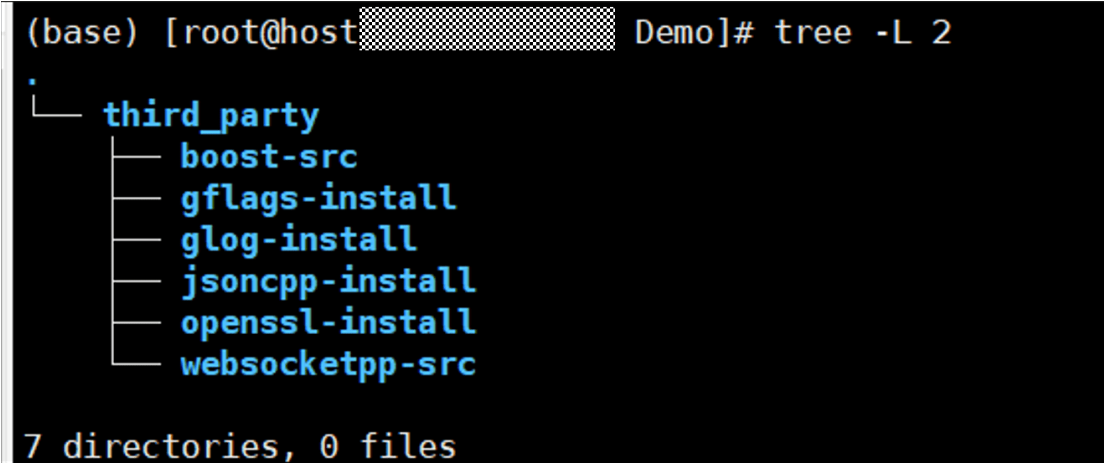Click the gflags-install directory entry
Screen dimensions: 1104x464
(x=317, y=198)
